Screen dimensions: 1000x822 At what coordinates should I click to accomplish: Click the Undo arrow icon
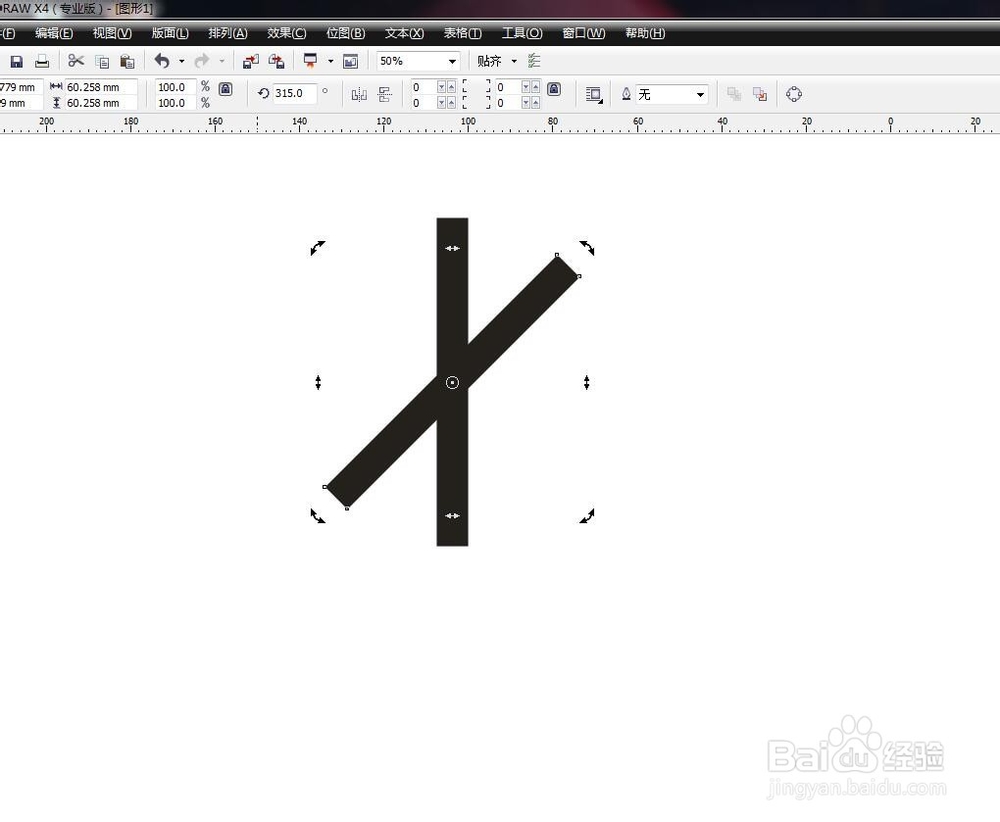(x=162, y=61)
